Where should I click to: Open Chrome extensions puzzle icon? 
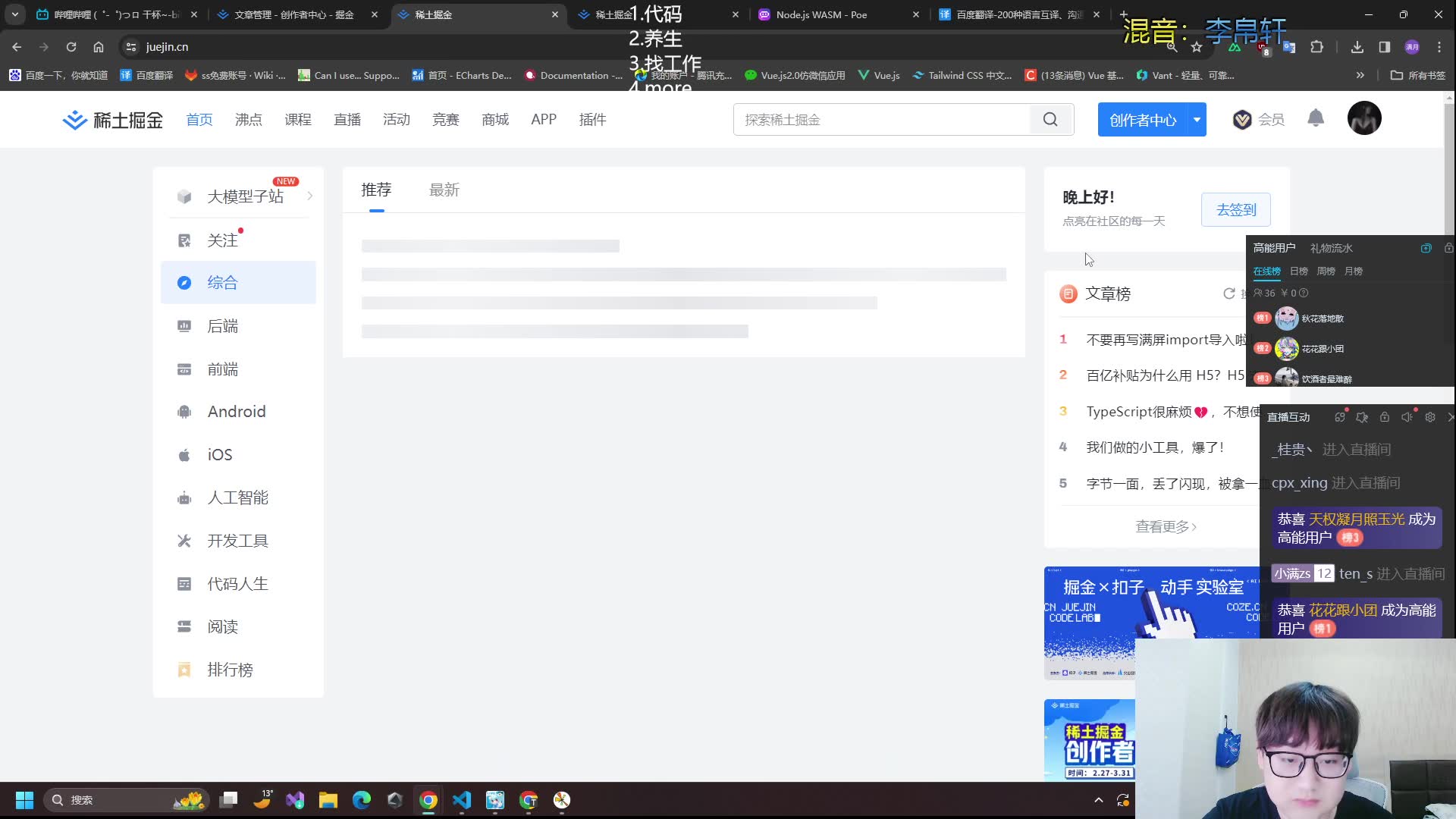[1317, 47]
